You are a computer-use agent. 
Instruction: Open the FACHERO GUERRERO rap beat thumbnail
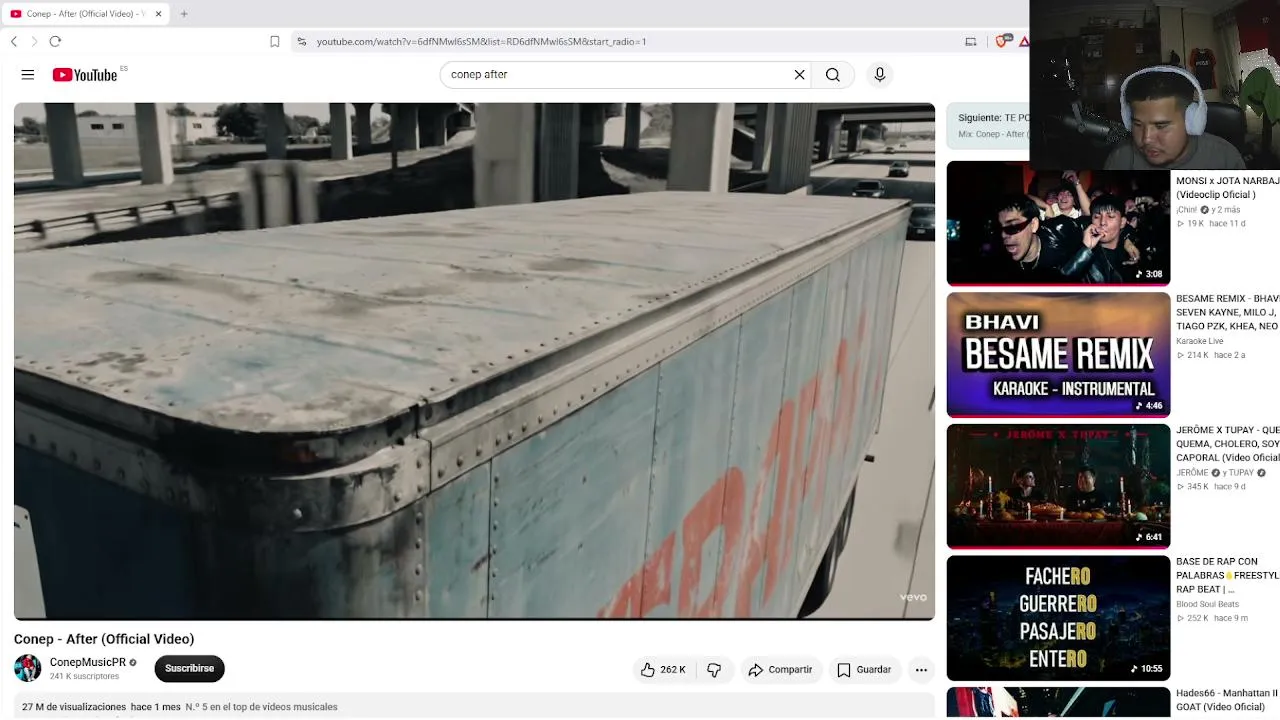(1058, 618)
